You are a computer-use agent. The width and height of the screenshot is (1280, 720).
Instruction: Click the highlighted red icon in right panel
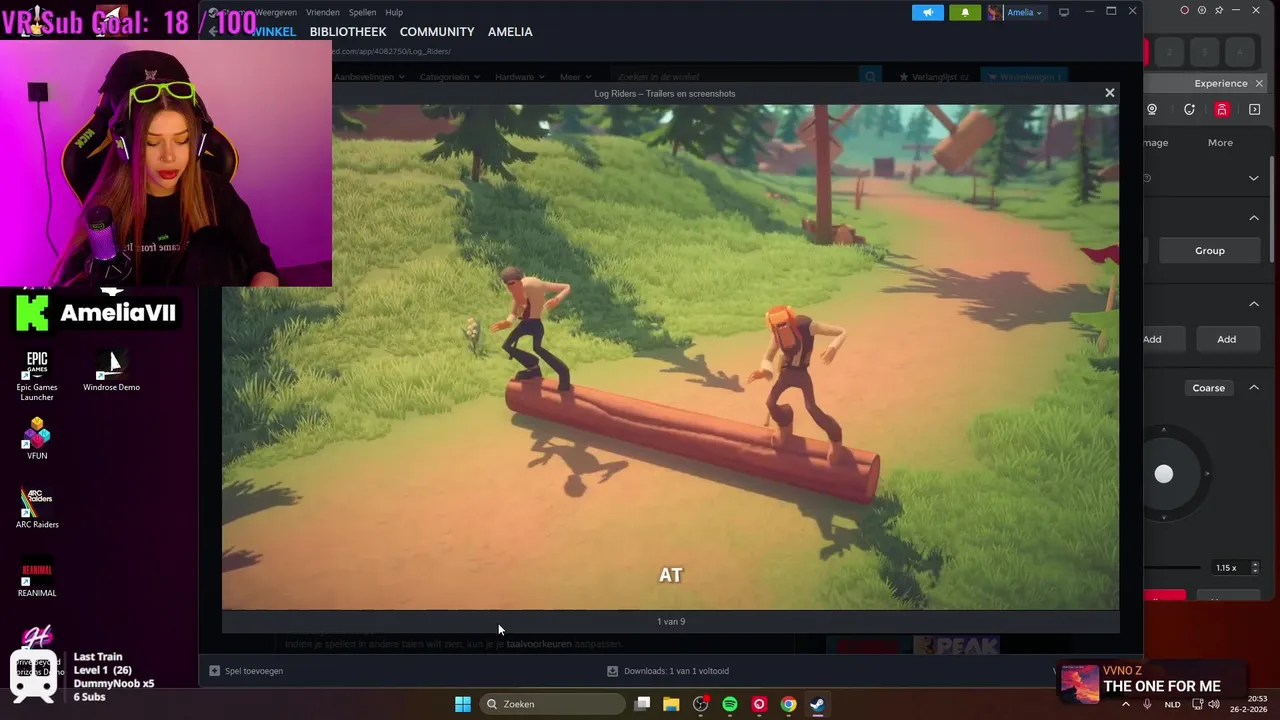[x=1222, y=109]
